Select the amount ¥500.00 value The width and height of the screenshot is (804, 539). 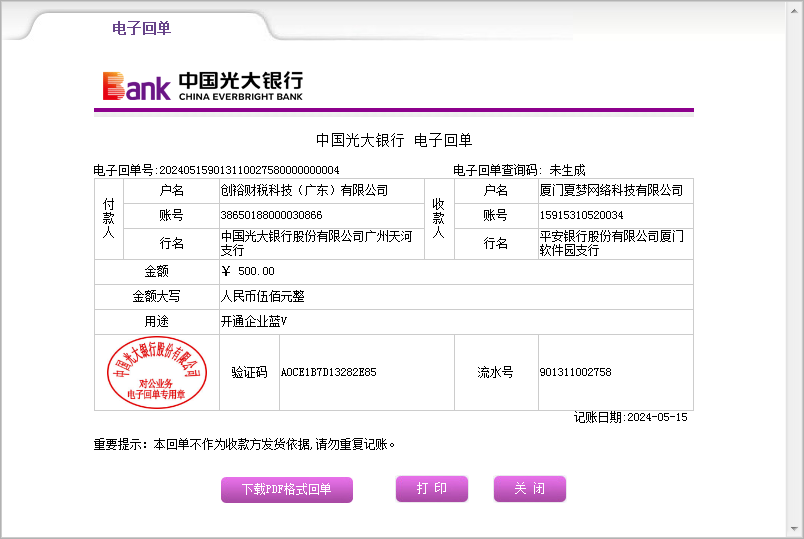(x=248, y=271)
